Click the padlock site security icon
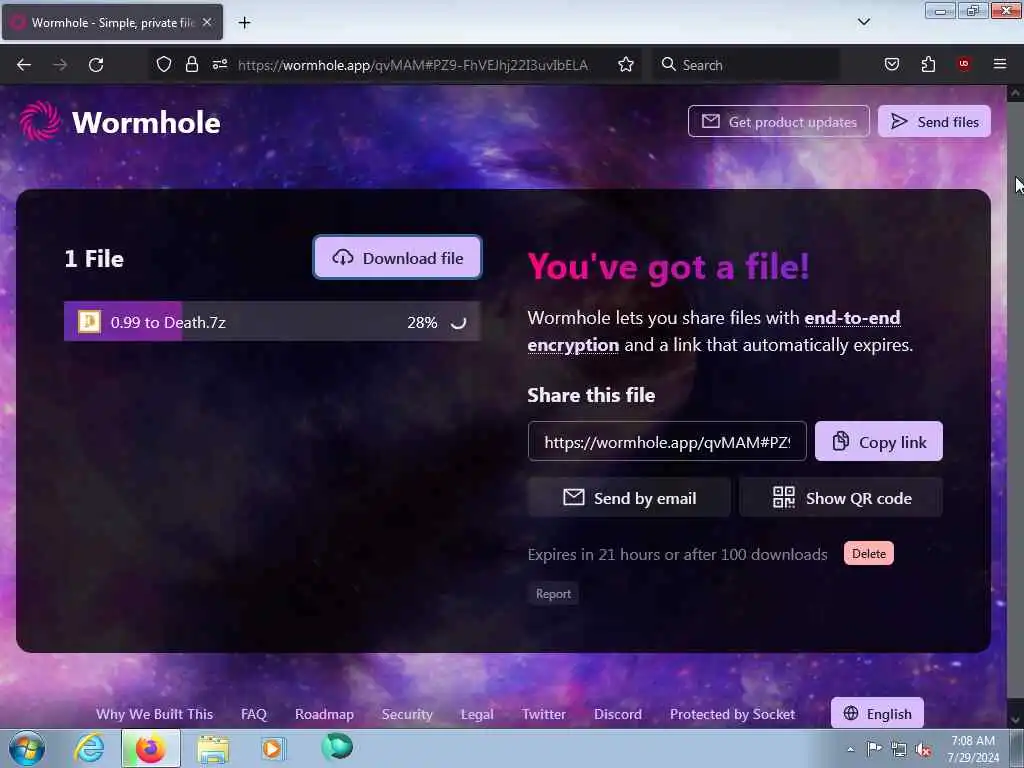 click(x=191, y=64)
